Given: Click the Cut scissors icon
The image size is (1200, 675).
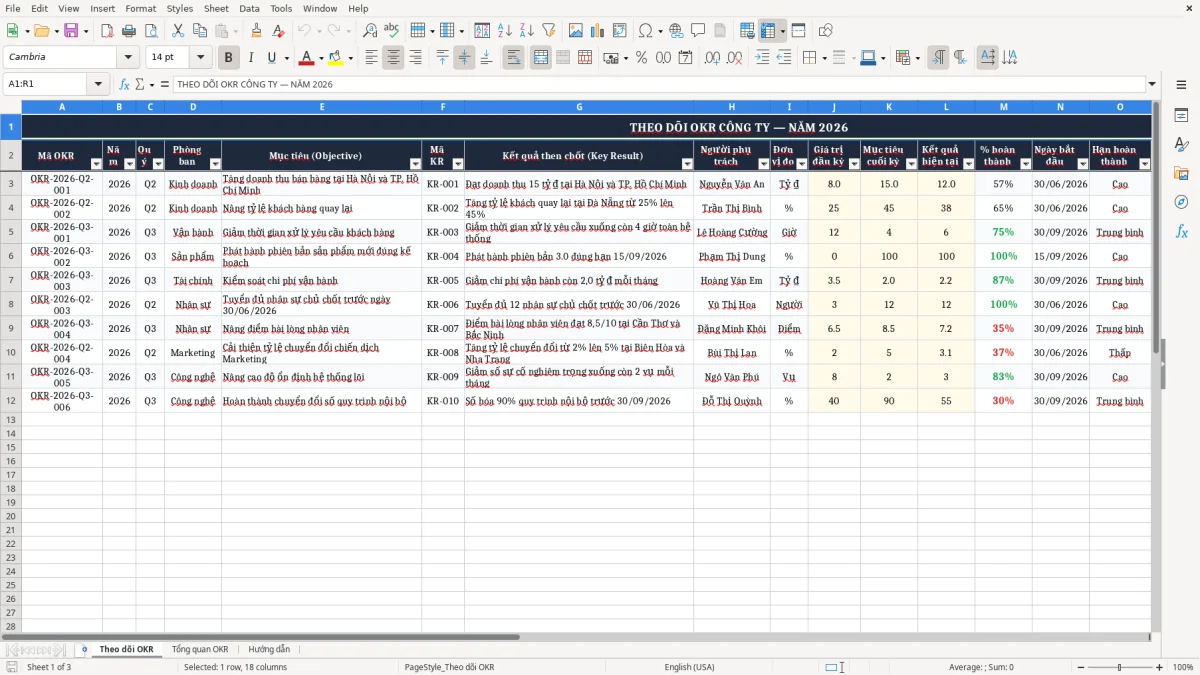Looking at the screenshot, I should tap(177, 31).
